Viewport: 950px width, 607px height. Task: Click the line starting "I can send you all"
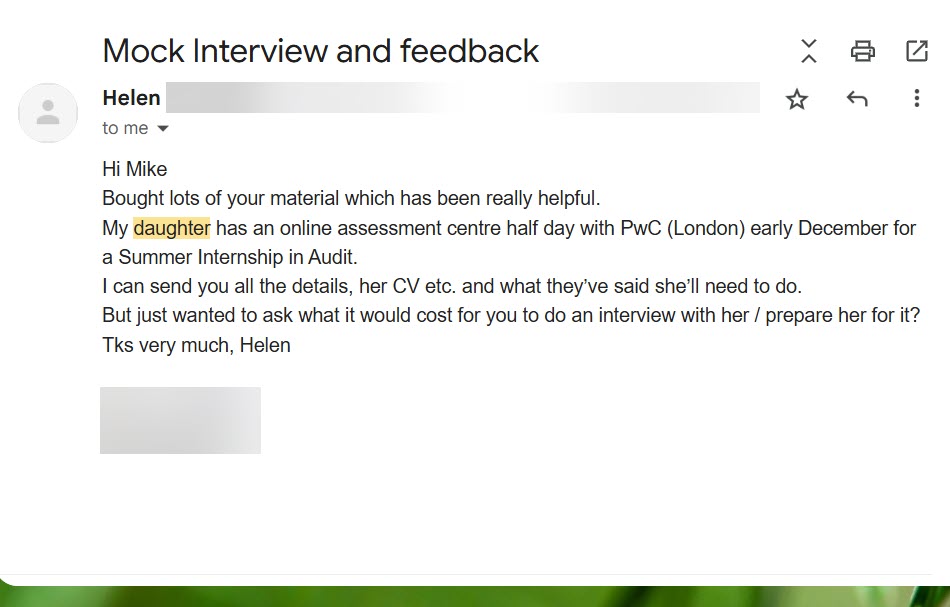click(x=450, y=286)
